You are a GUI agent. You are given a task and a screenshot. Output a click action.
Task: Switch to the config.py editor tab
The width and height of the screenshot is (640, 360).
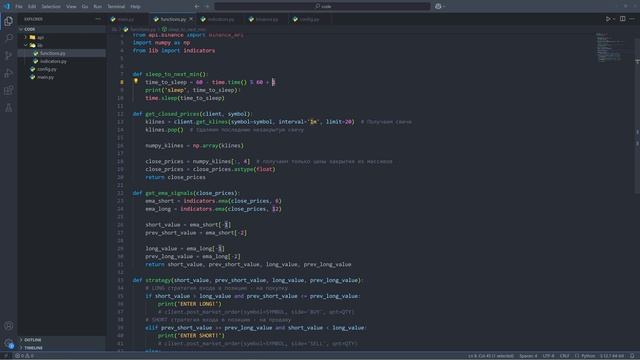(x=309, y=19)
